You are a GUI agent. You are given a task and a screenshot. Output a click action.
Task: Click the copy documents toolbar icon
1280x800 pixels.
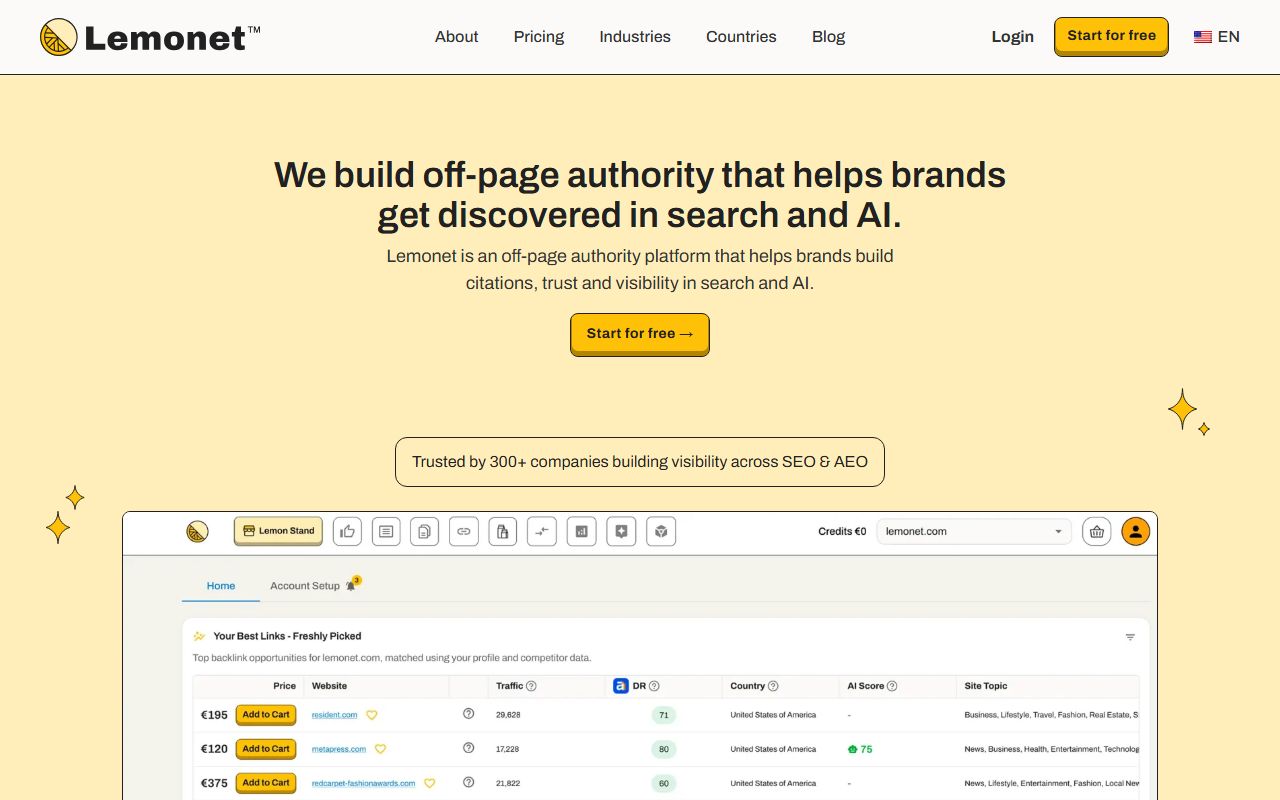425,531
